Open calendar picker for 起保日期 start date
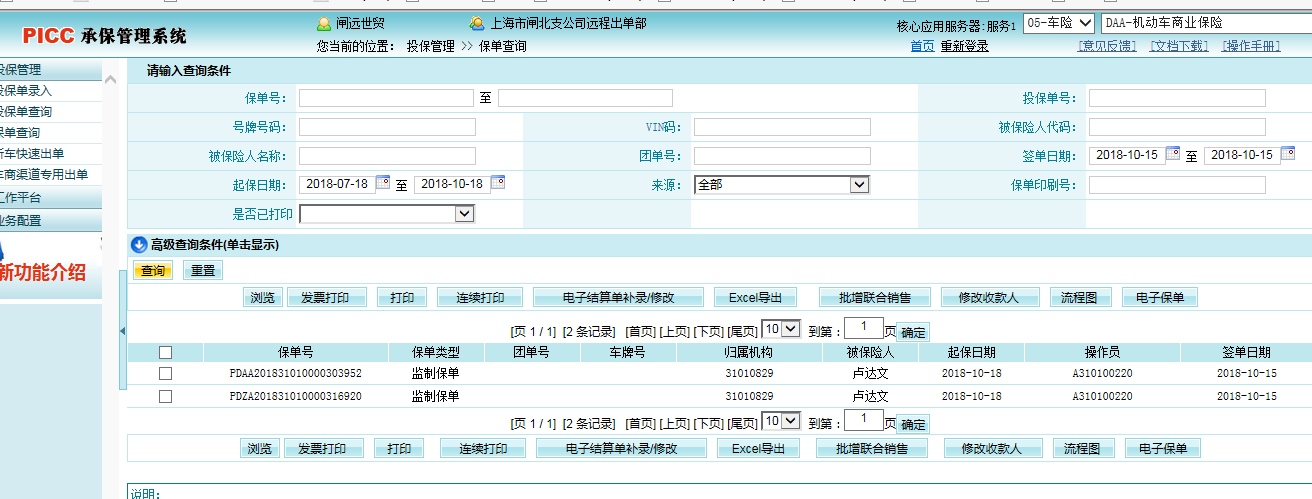The width and height of the screenshot is (1312, 499). point(382,183)
